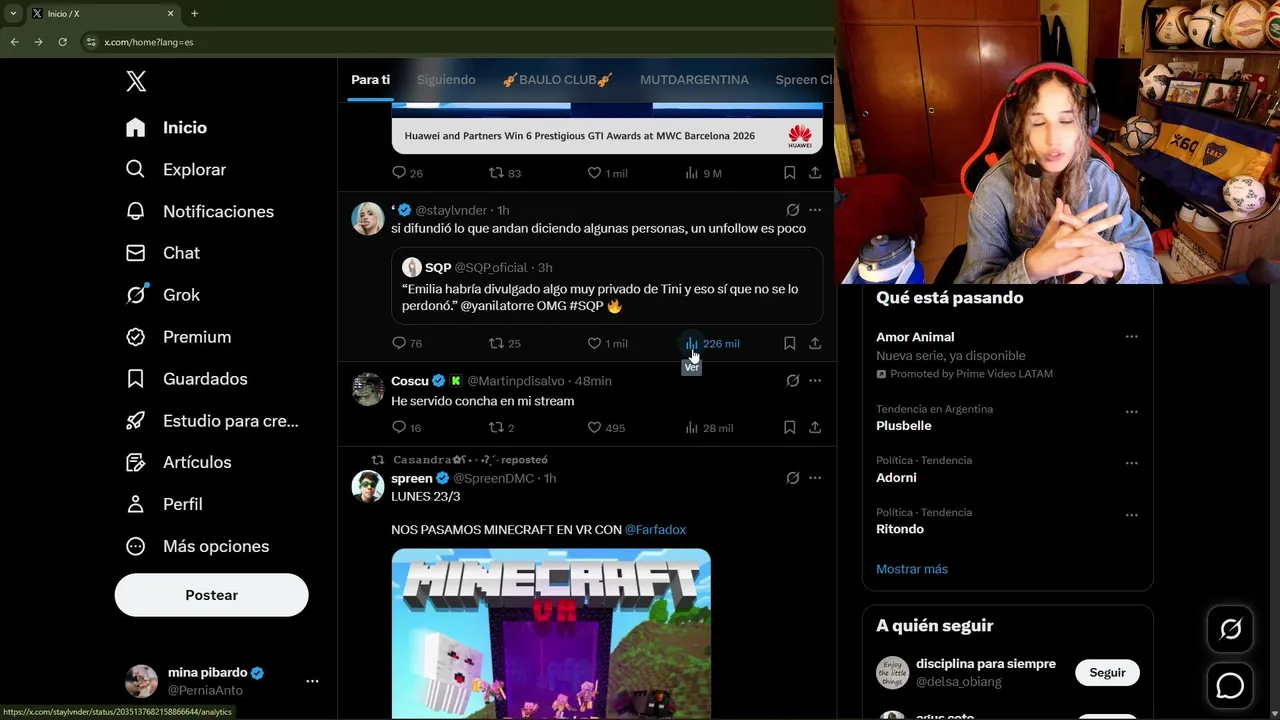This screenshot has height=720, width=1280.
Task: Expand Más opciones menu
Action: pyautogui.click(x=197, y=546)
